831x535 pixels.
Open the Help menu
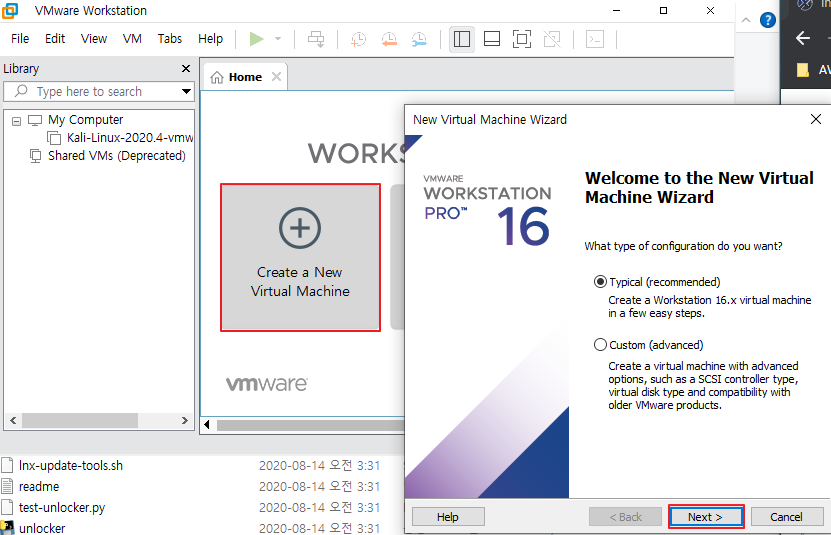210,39
